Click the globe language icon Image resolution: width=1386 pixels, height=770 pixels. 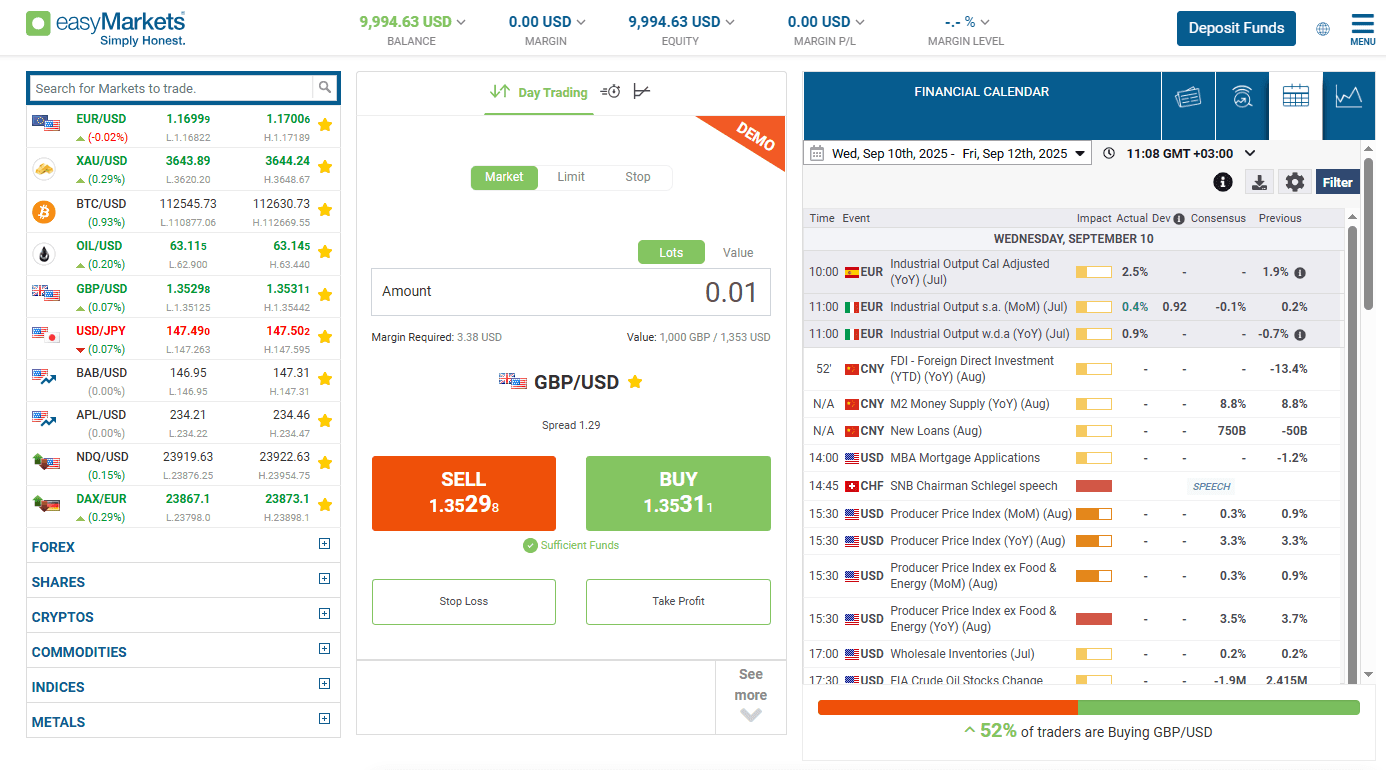click(1323, 29)
